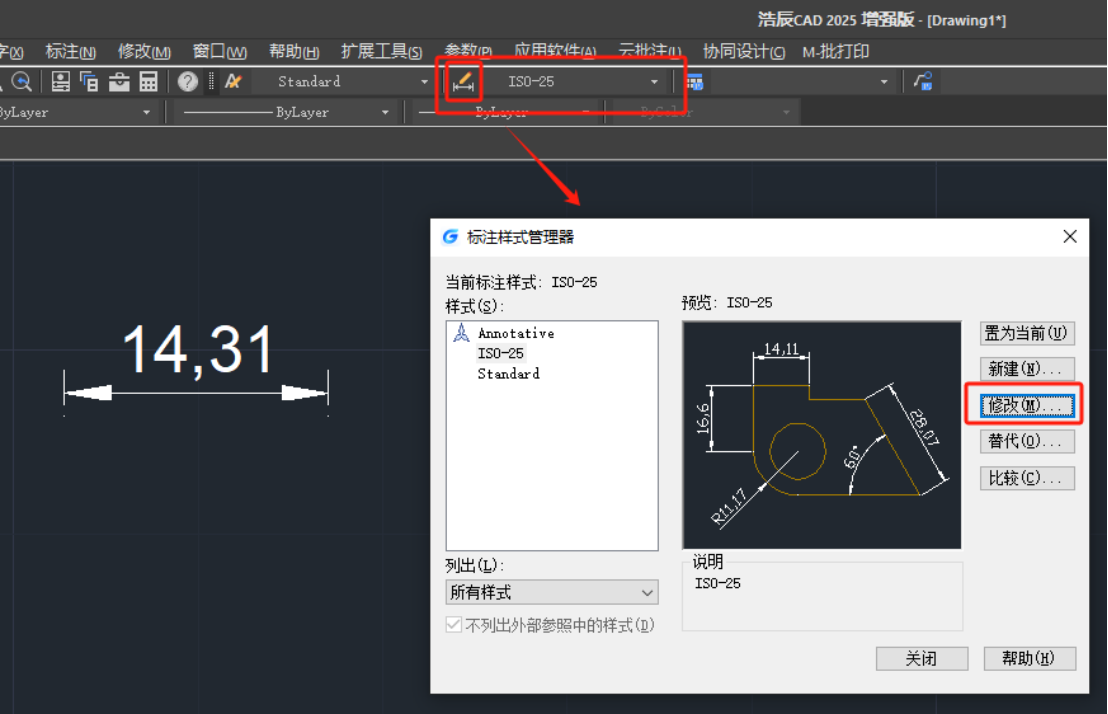This screenshot has width=1108, height=714.
Task: Click the table style icon
Action: point(694,81)
